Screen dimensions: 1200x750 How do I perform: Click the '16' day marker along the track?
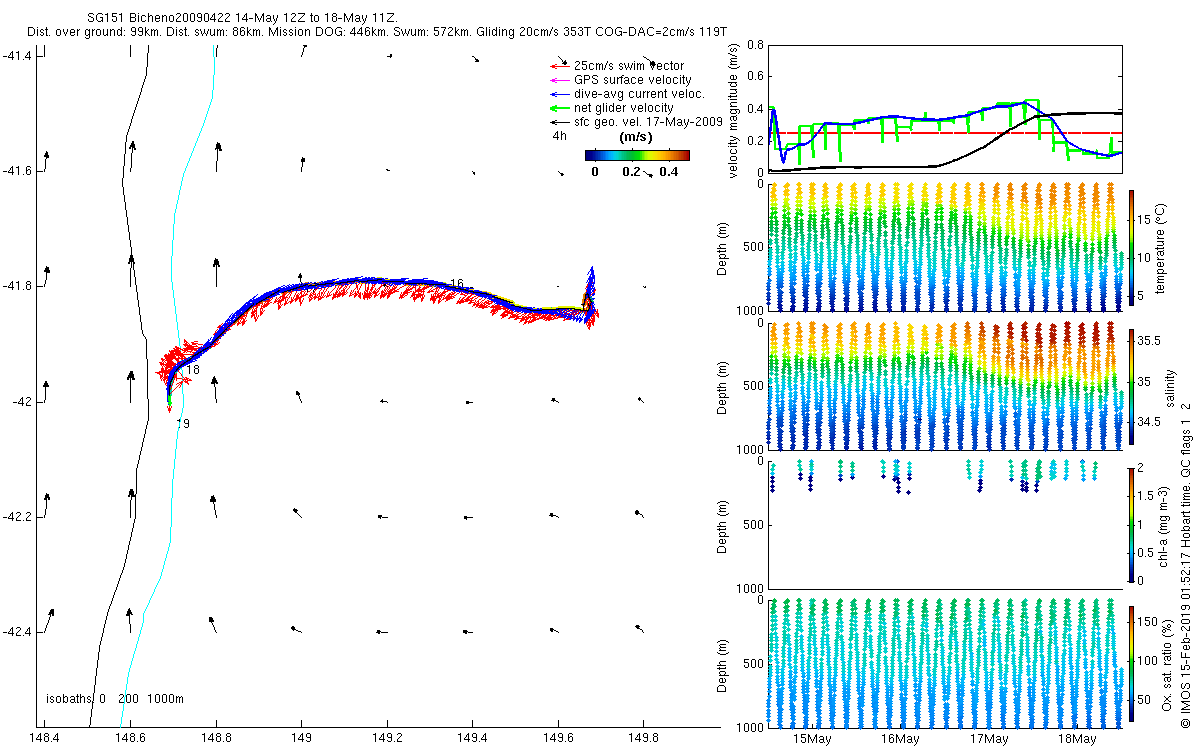[457, 284]
